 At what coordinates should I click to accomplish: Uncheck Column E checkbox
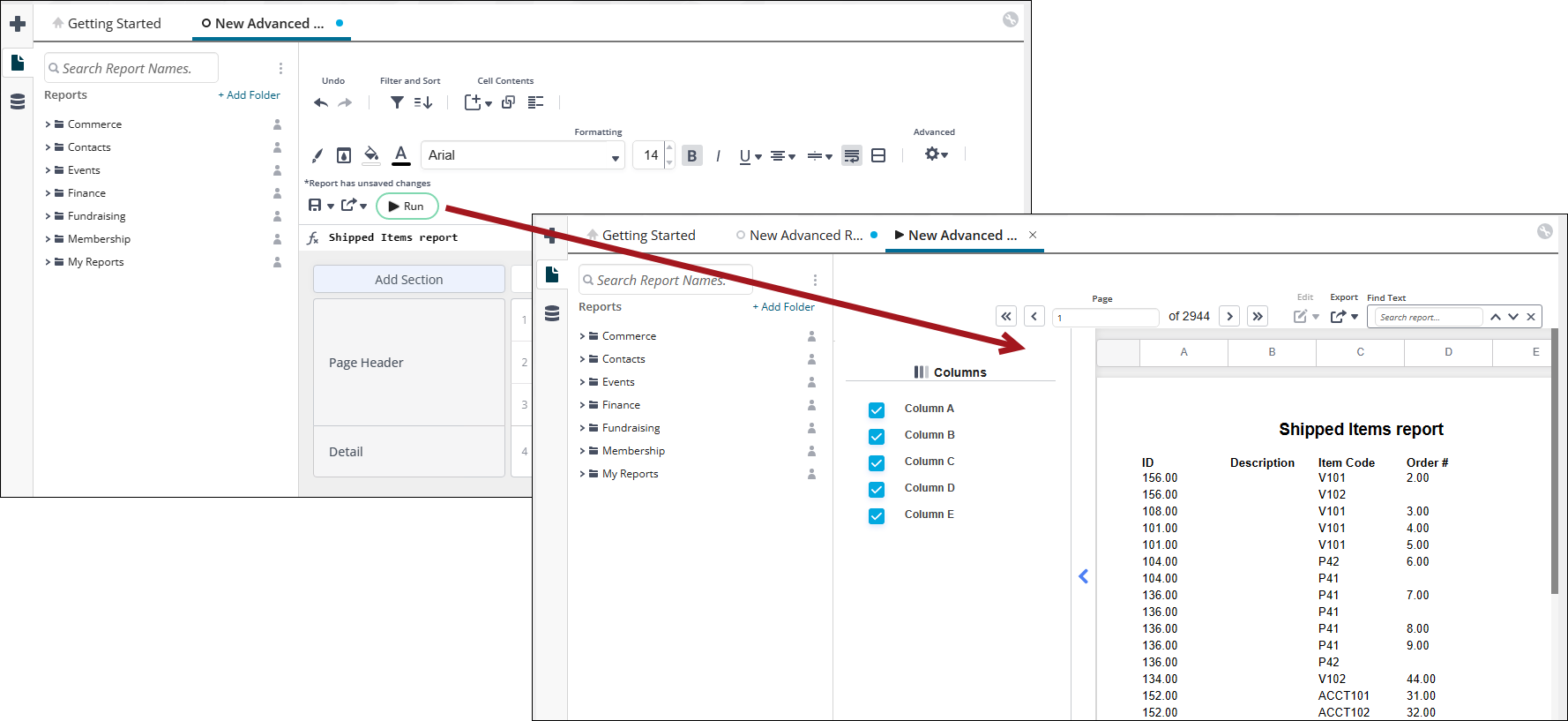(877, 515)
